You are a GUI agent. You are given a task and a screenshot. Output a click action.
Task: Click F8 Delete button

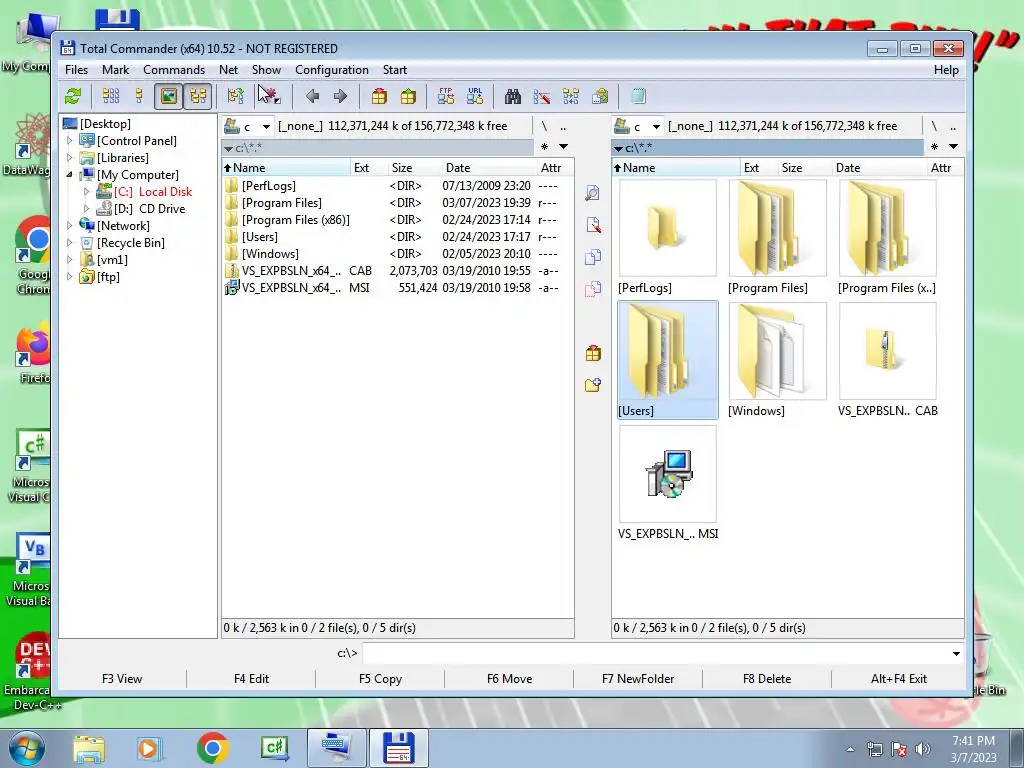pyautogui.click(x=767, y=679)
